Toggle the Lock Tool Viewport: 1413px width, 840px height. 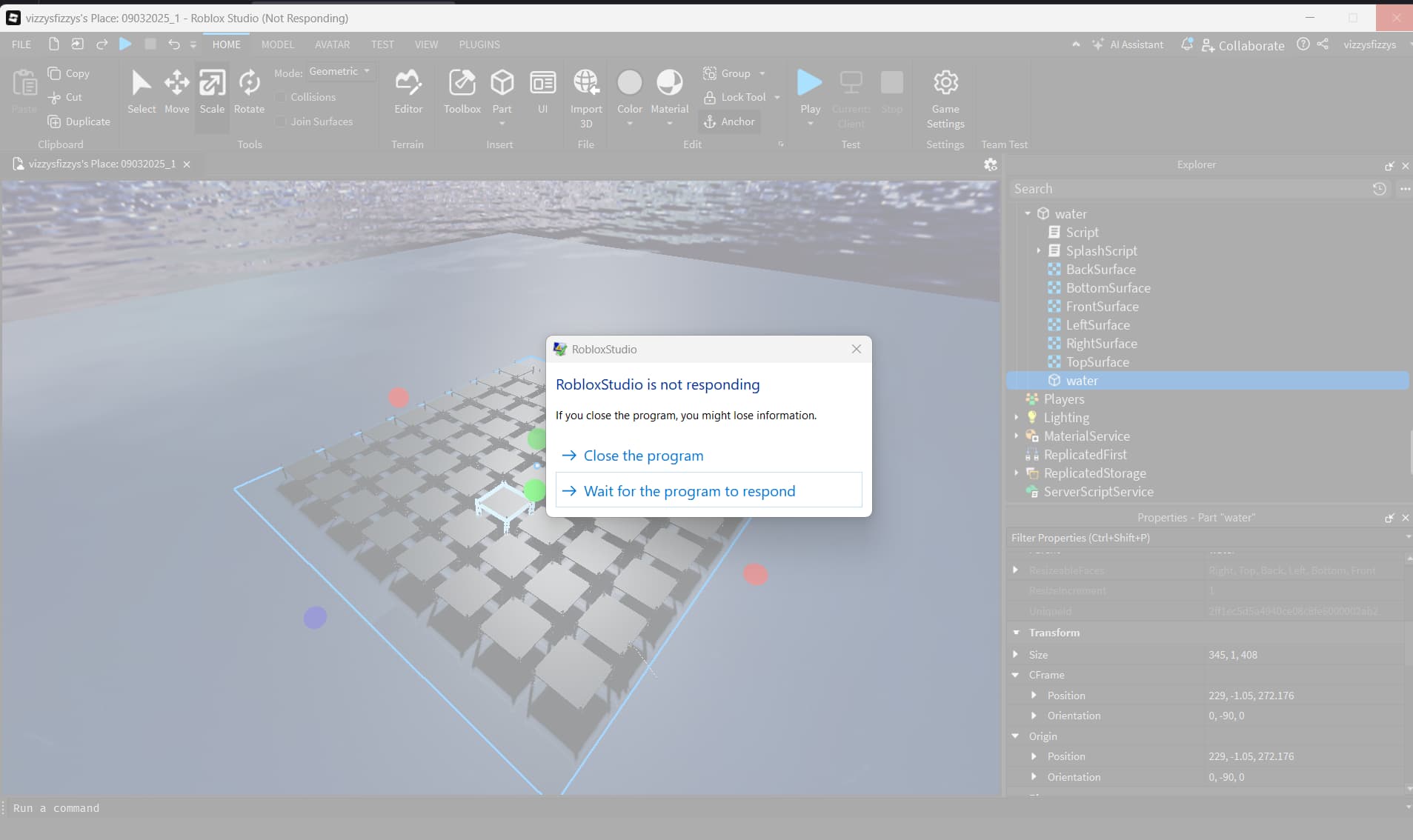coord(740,97)
